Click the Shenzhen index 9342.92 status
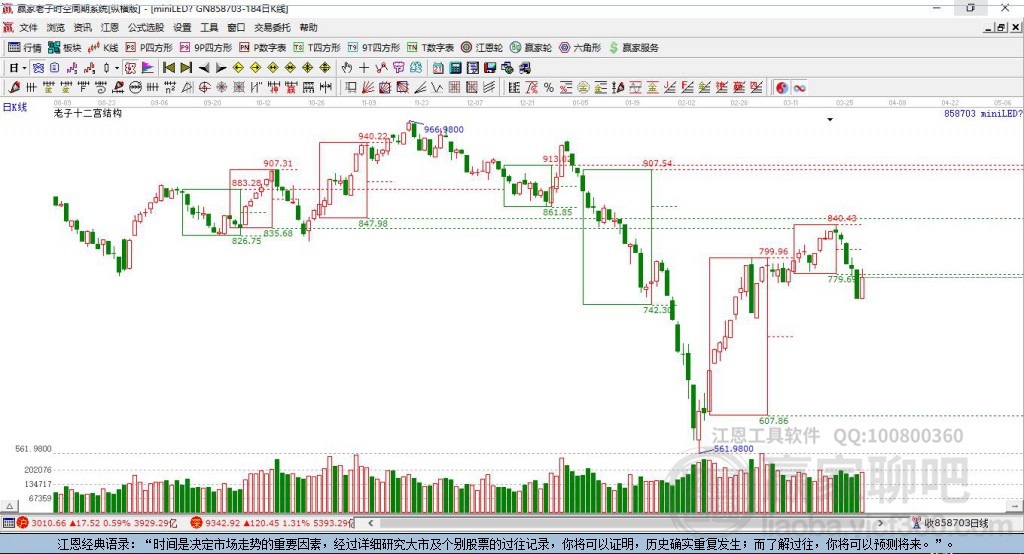Screen dimensions: 1024x554 coord(272,523)
